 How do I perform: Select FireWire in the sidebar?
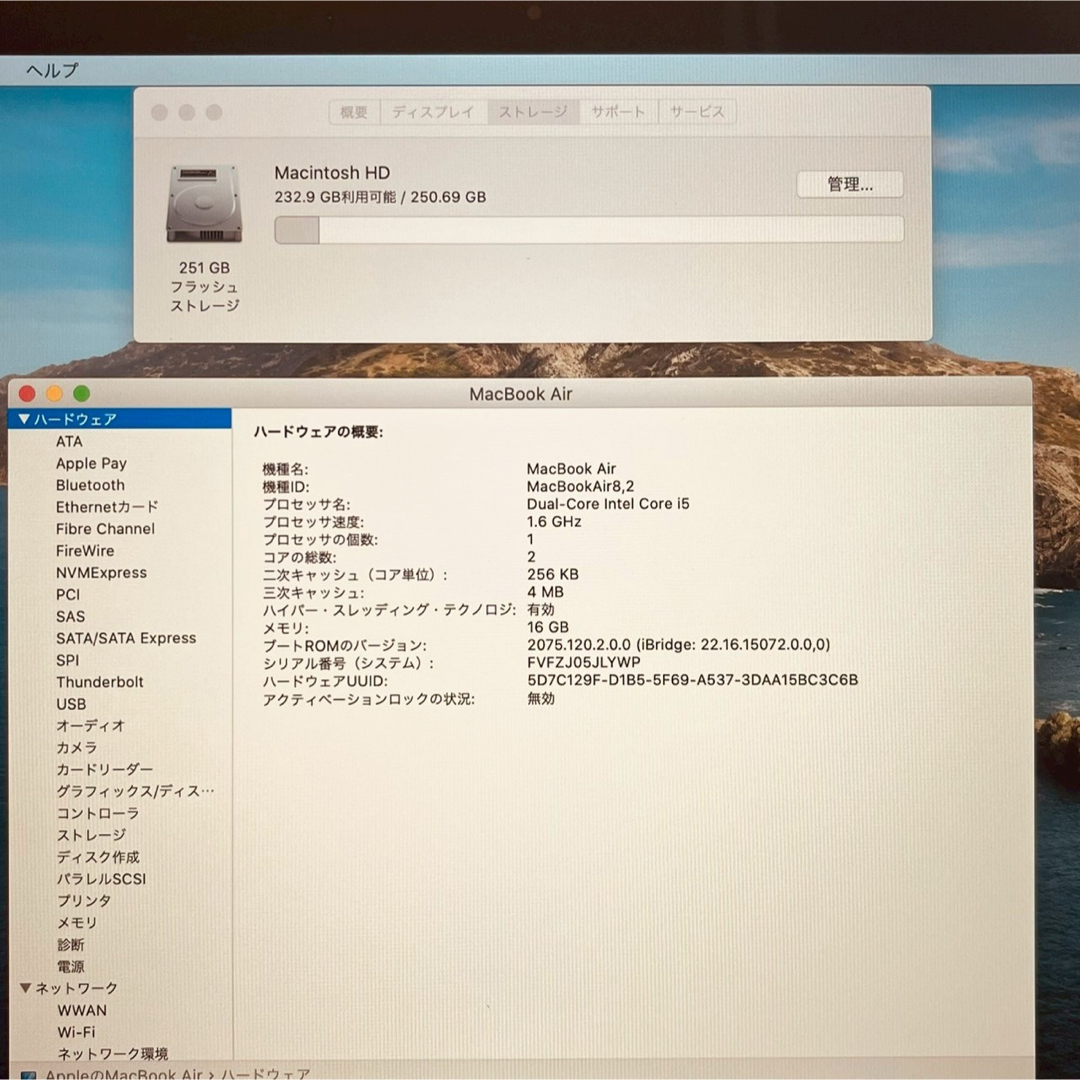[85, 551]
